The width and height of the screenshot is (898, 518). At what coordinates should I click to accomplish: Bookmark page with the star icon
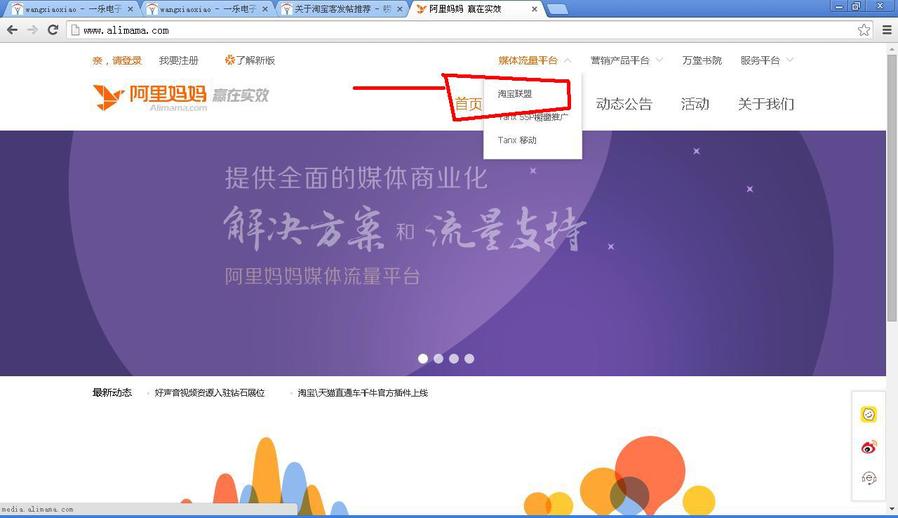[864, 30]
